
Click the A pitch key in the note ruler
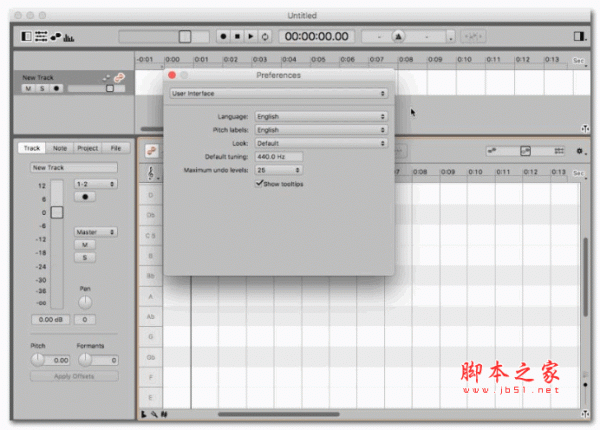point(150,296)
